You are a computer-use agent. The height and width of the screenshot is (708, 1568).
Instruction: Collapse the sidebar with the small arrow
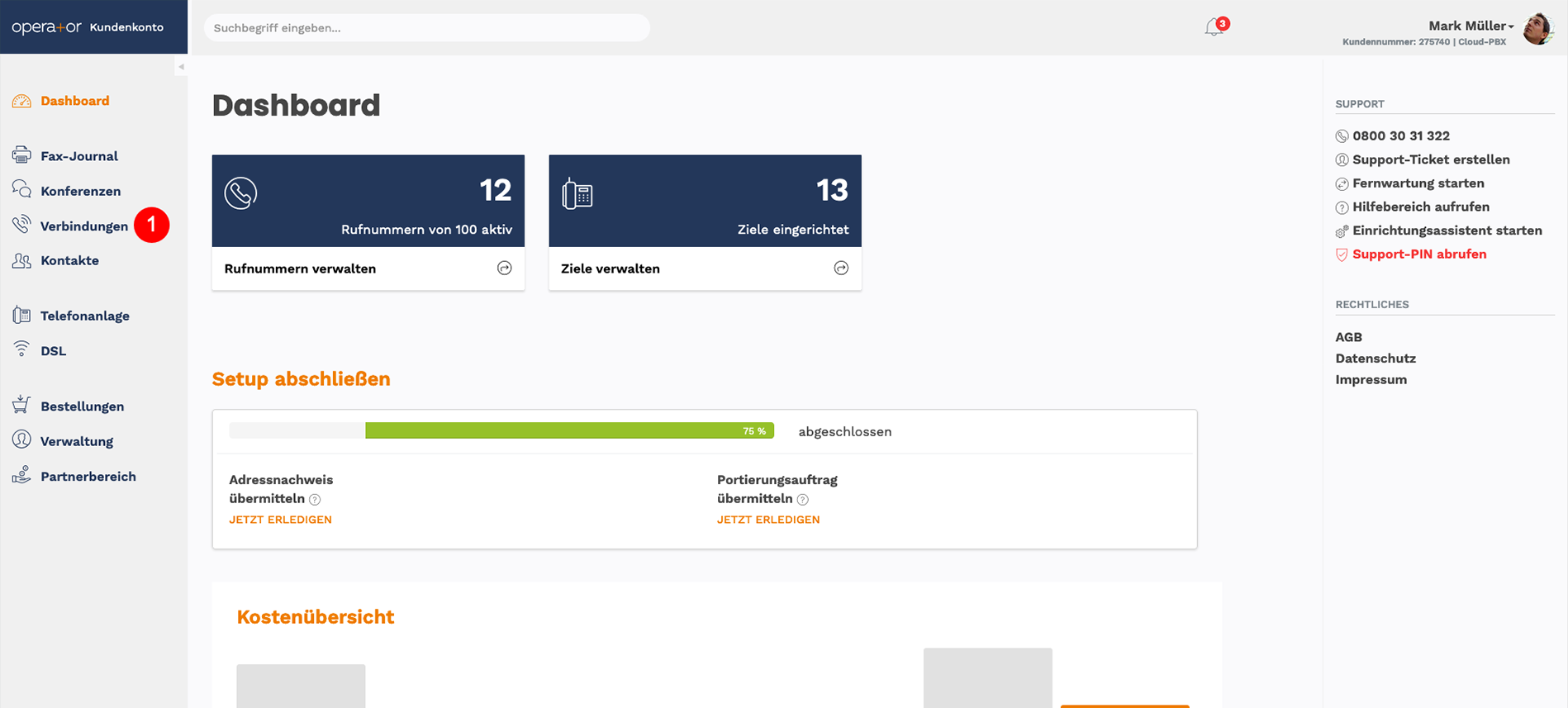(x=181, y=67)
